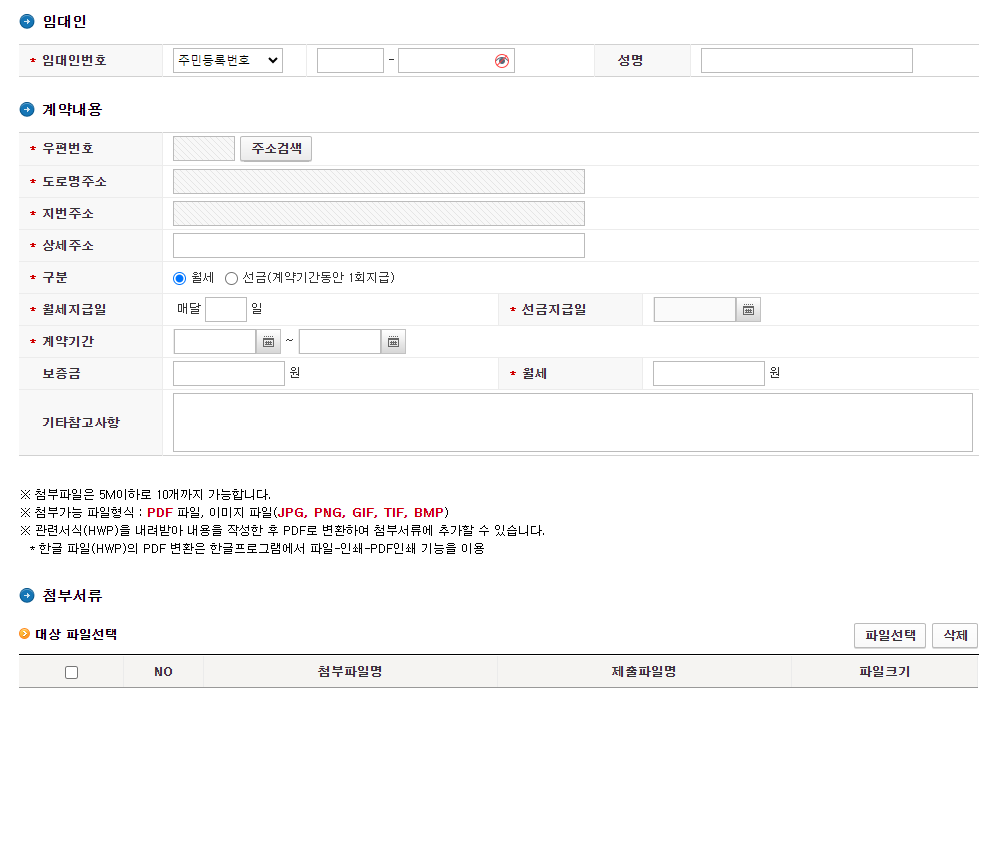Click the 우편번호 postal code field
This screenshot has width=993, height=857.
[204, 149]
